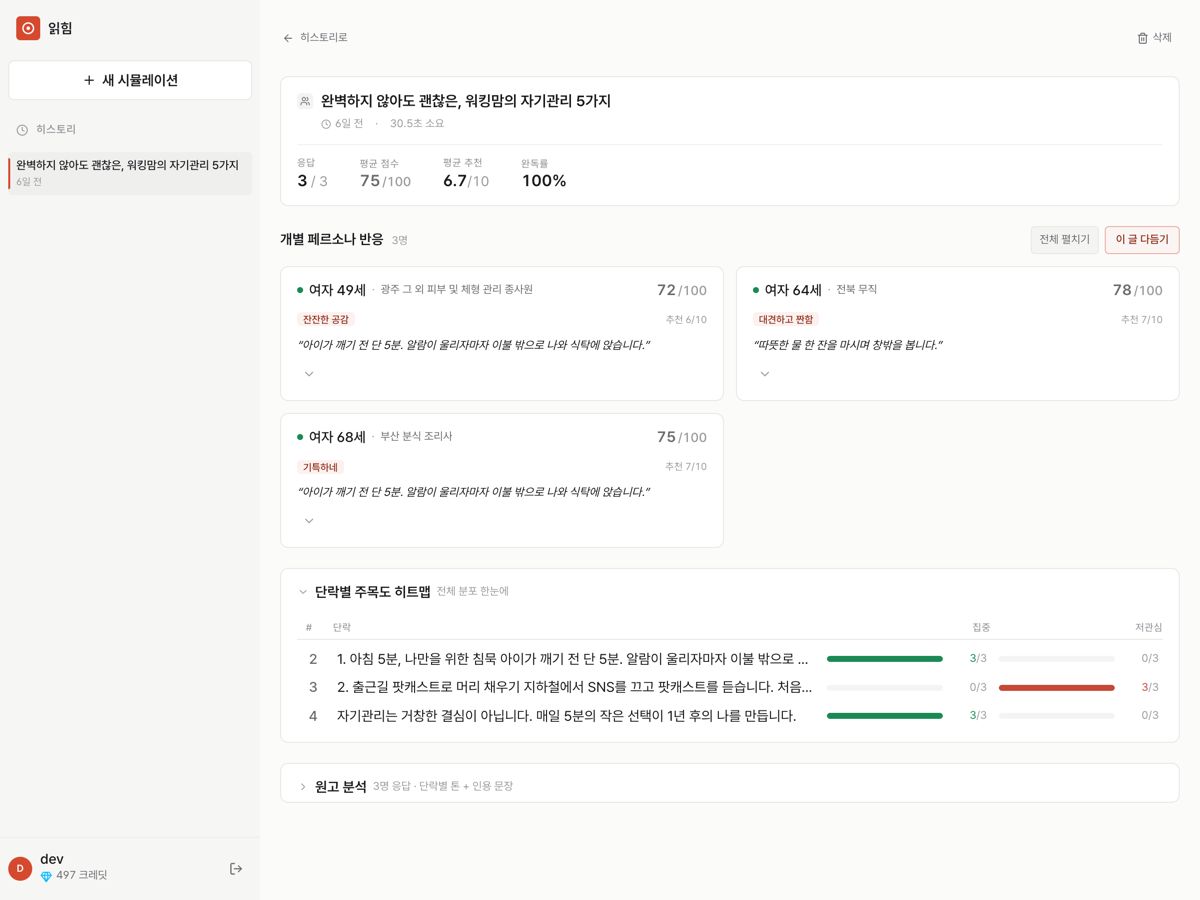The width and height of the screenshot is (1200, 900).
Task: Click the trash can icon
Action: (x=1142, y=38)
